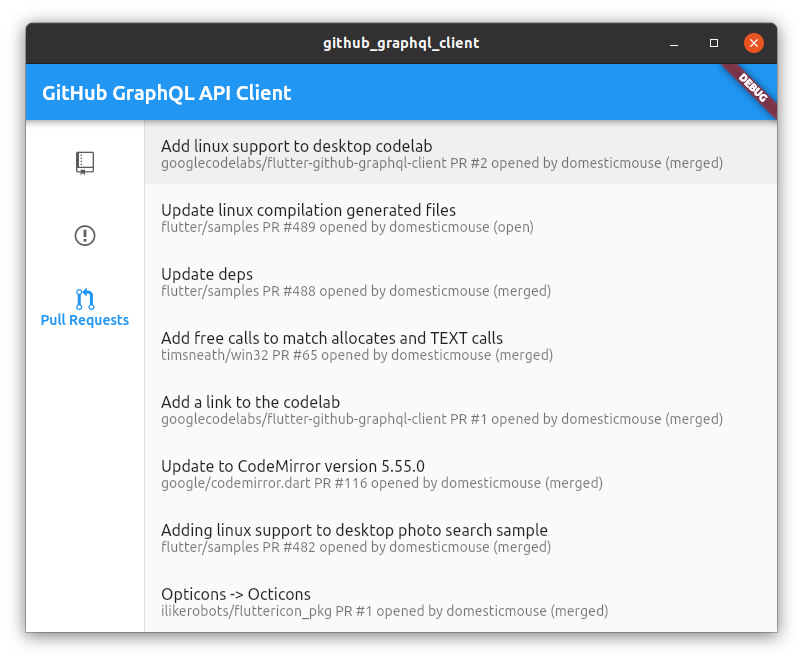
Task: Minimize the github_graphql_client window
Action: tap(676, 43)
